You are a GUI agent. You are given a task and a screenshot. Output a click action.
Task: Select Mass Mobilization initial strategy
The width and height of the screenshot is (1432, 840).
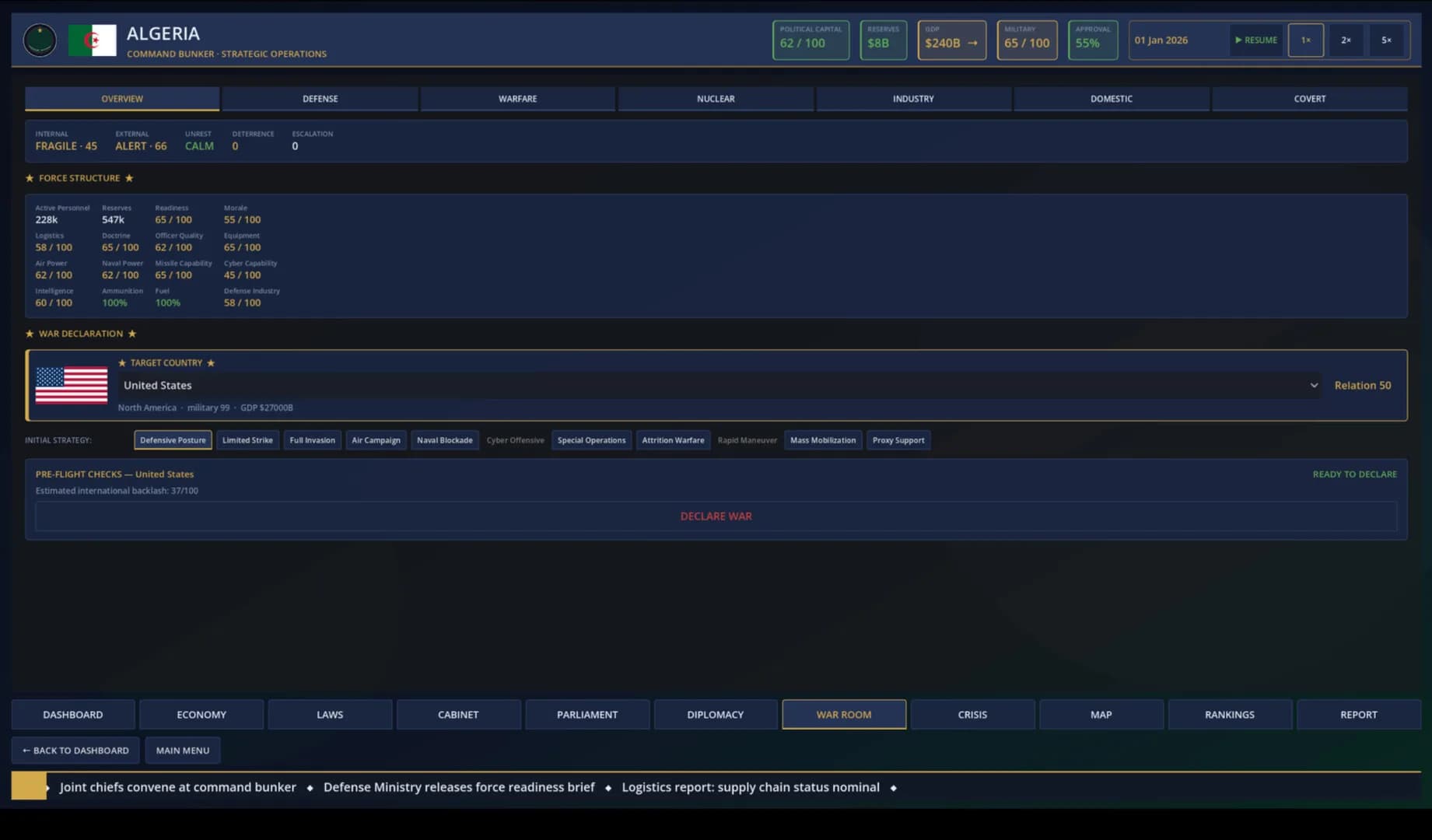click(823, 440)
